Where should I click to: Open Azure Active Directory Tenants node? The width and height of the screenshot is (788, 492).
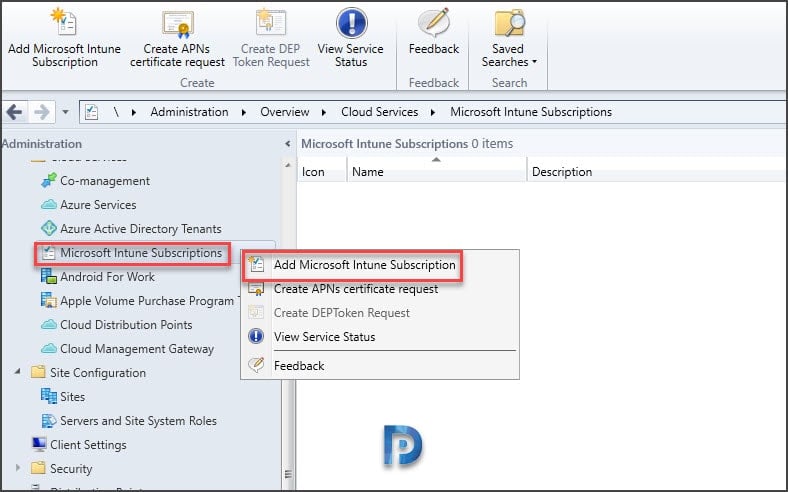click(141, 229)
